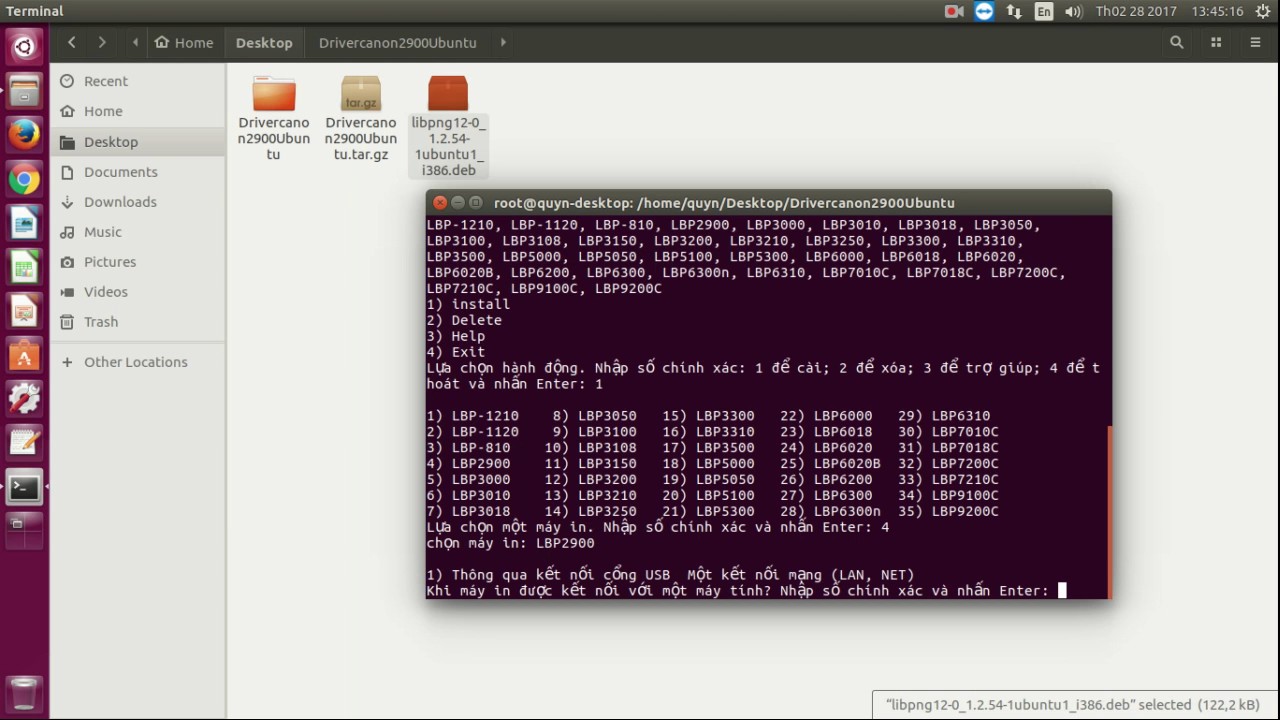Screen dimensions: 1280x720
Task: Open the Ubuntu Dash search launcher
Action: [24, 46]
